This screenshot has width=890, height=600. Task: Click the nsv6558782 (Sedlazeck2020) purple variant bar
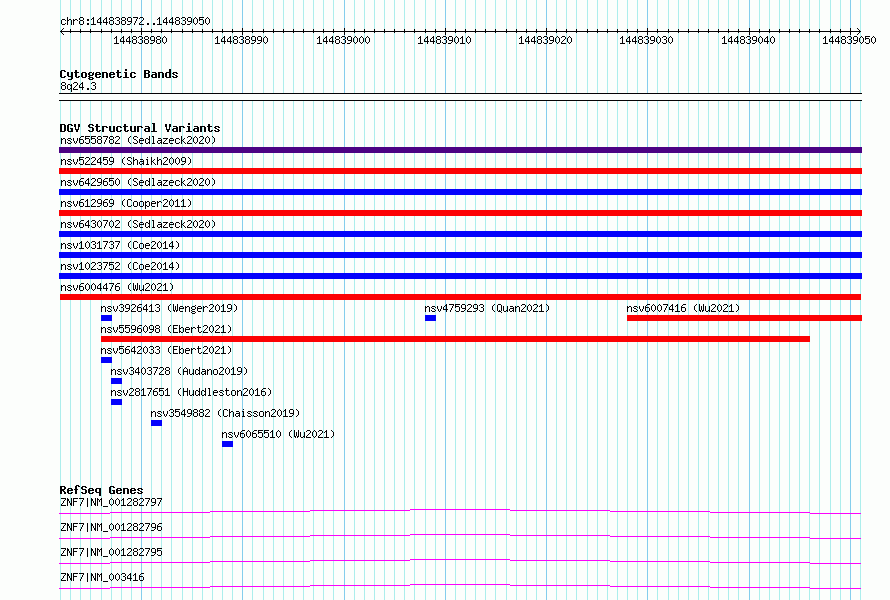point(460,150)
